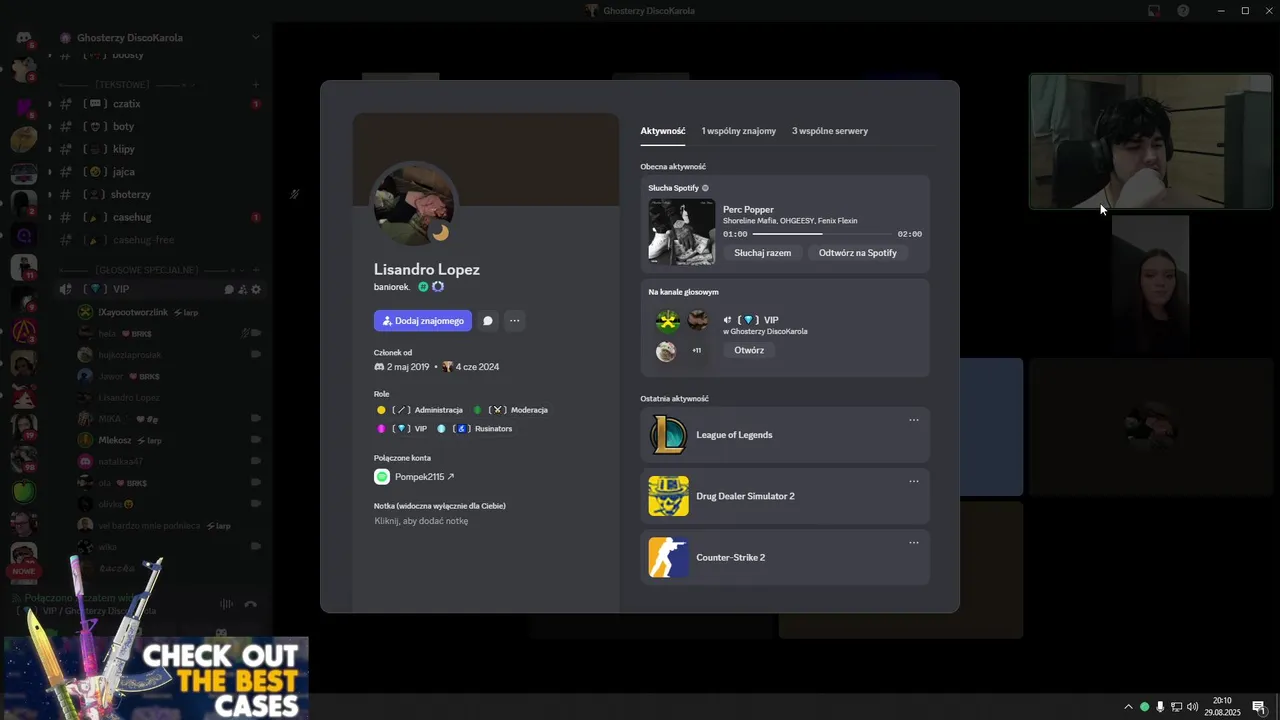Open options for Drug Dealer Simulator 2 activity

coord(913,481)
